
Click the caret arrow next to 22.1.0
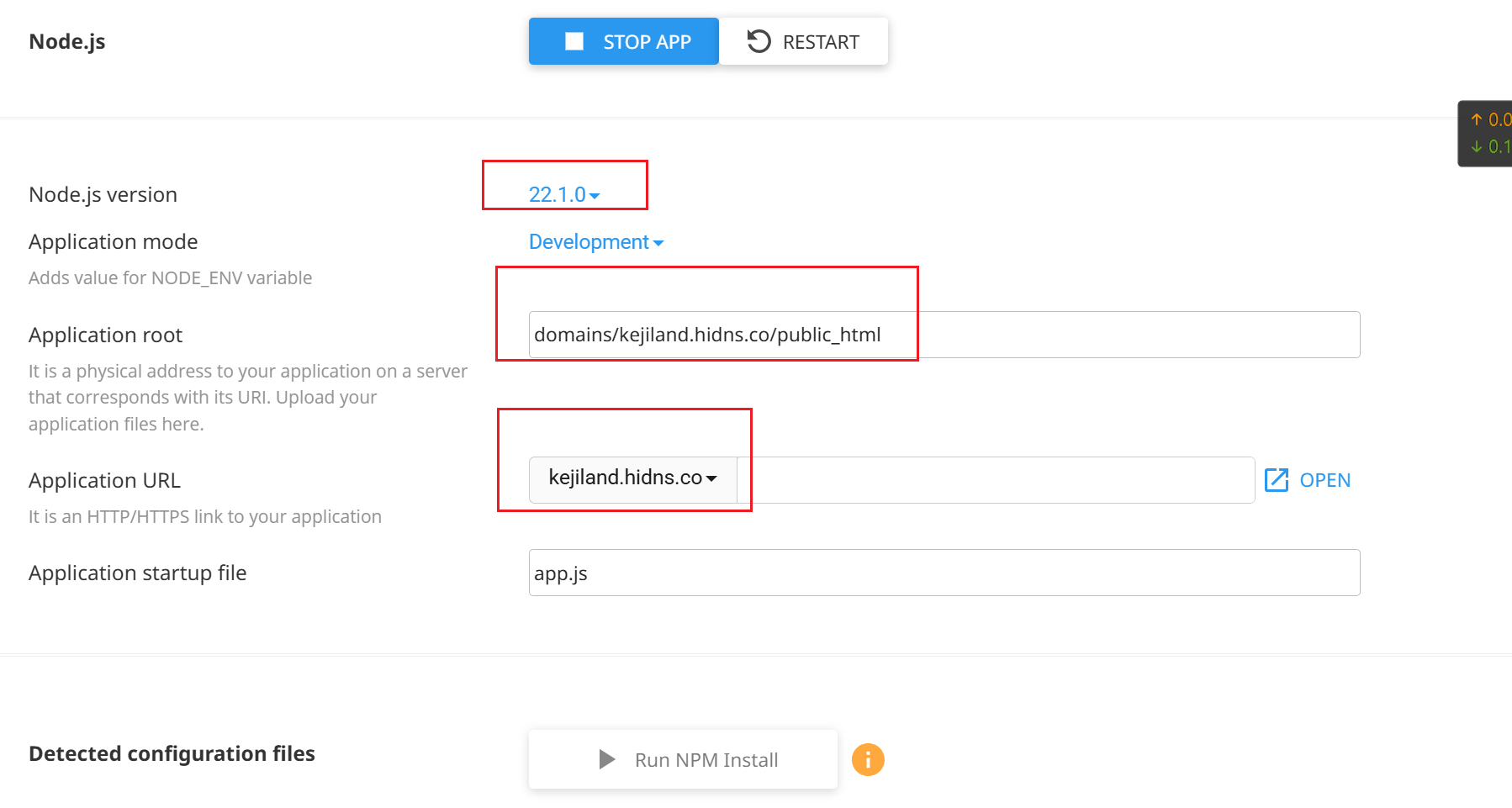(595, 196)
